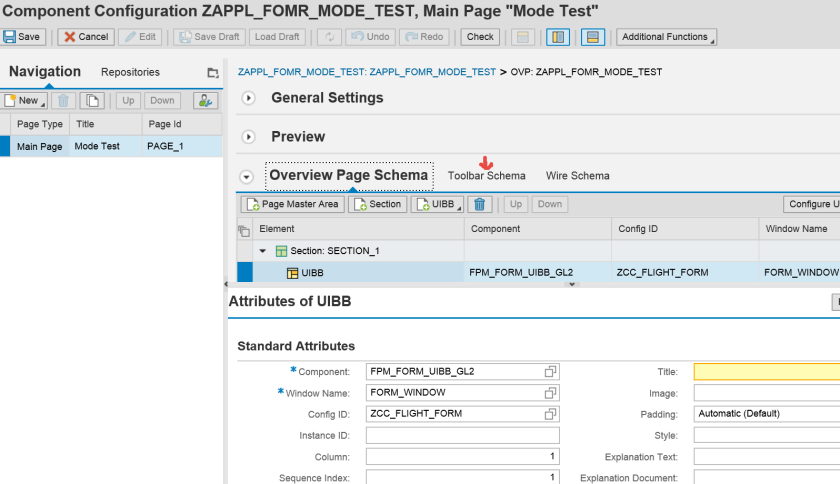This screenshot has width=840, height=484.
Task: Open the Toolbar Schema tab
Action: pos(486,176)
